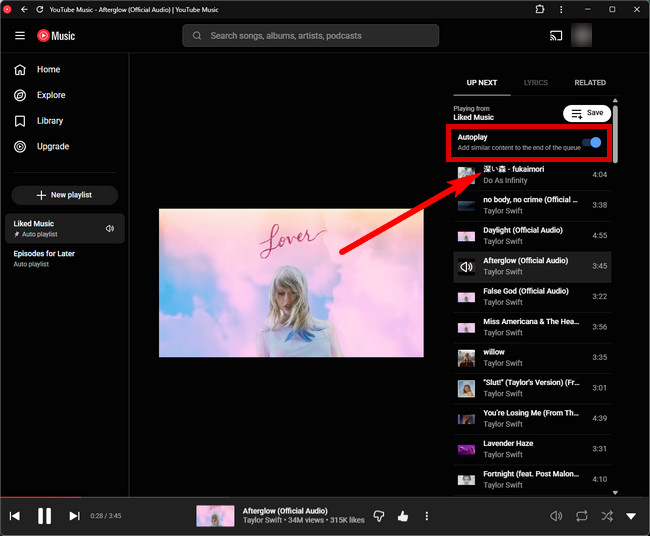Open the title bar three-dot menu
This screenshot has height=536, width=650.
click(x=561, y=9)
